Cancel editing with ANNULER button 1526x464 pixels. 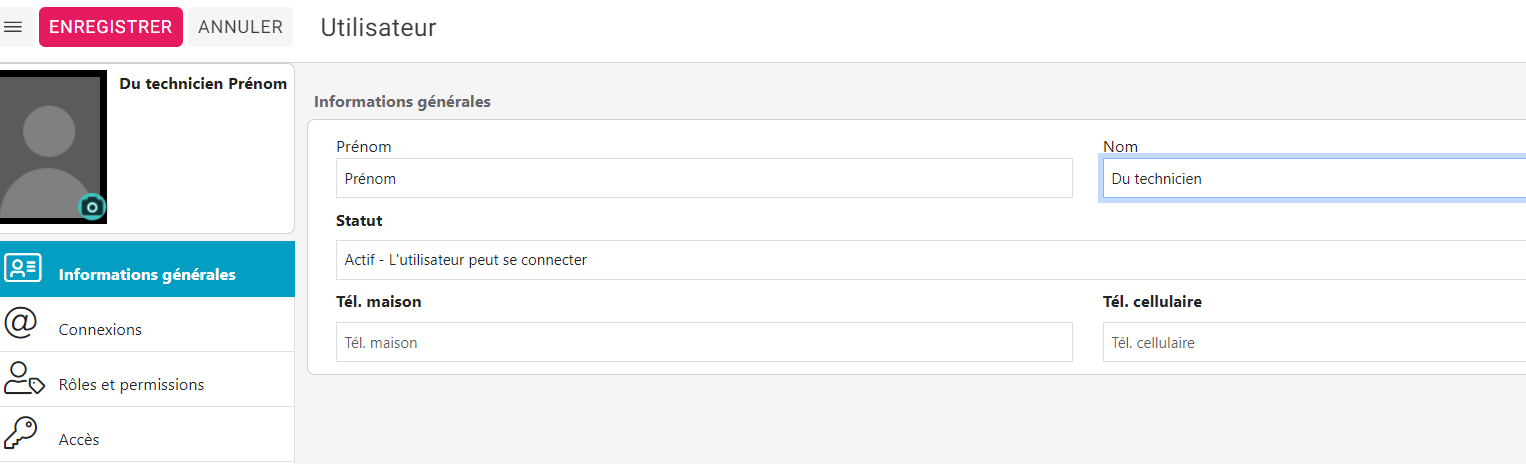[240, 27]
